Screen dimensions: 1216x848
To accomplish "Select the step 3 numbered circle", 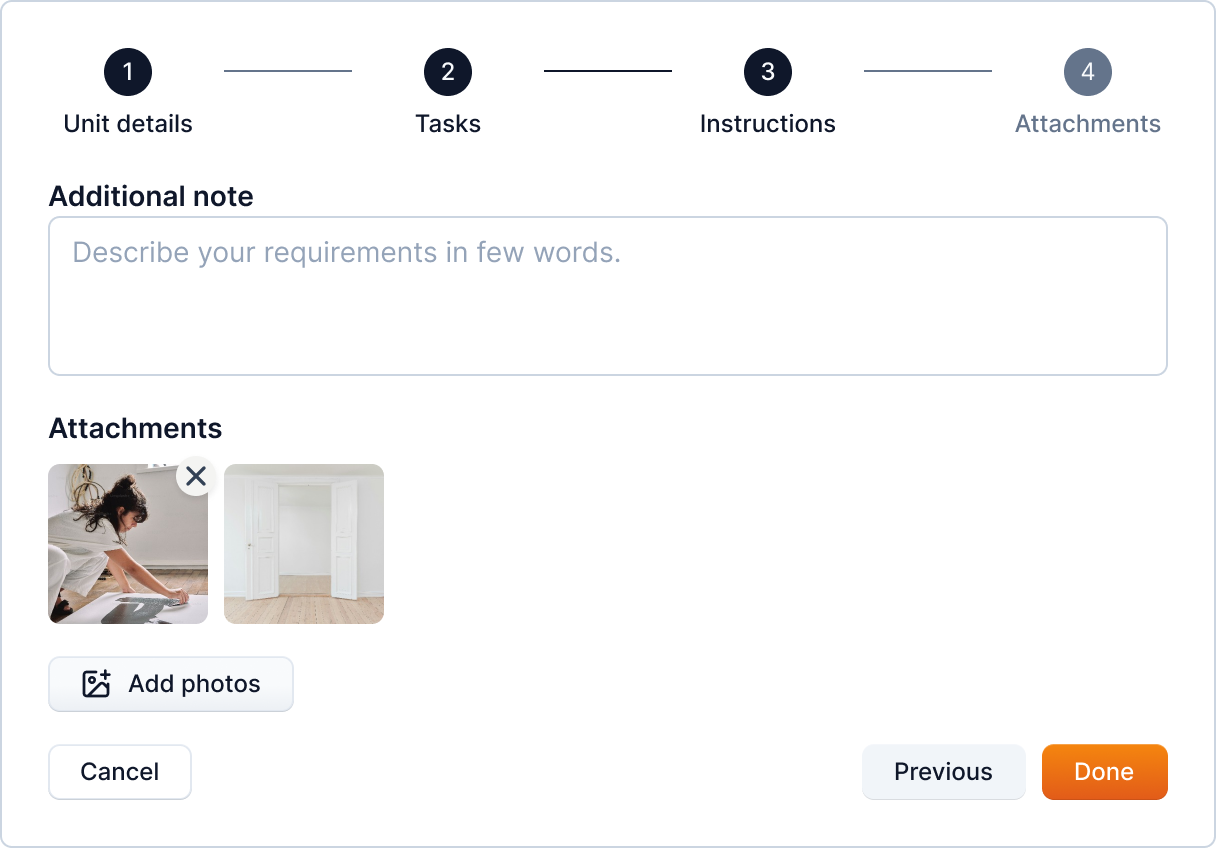I will click(768, 72).
